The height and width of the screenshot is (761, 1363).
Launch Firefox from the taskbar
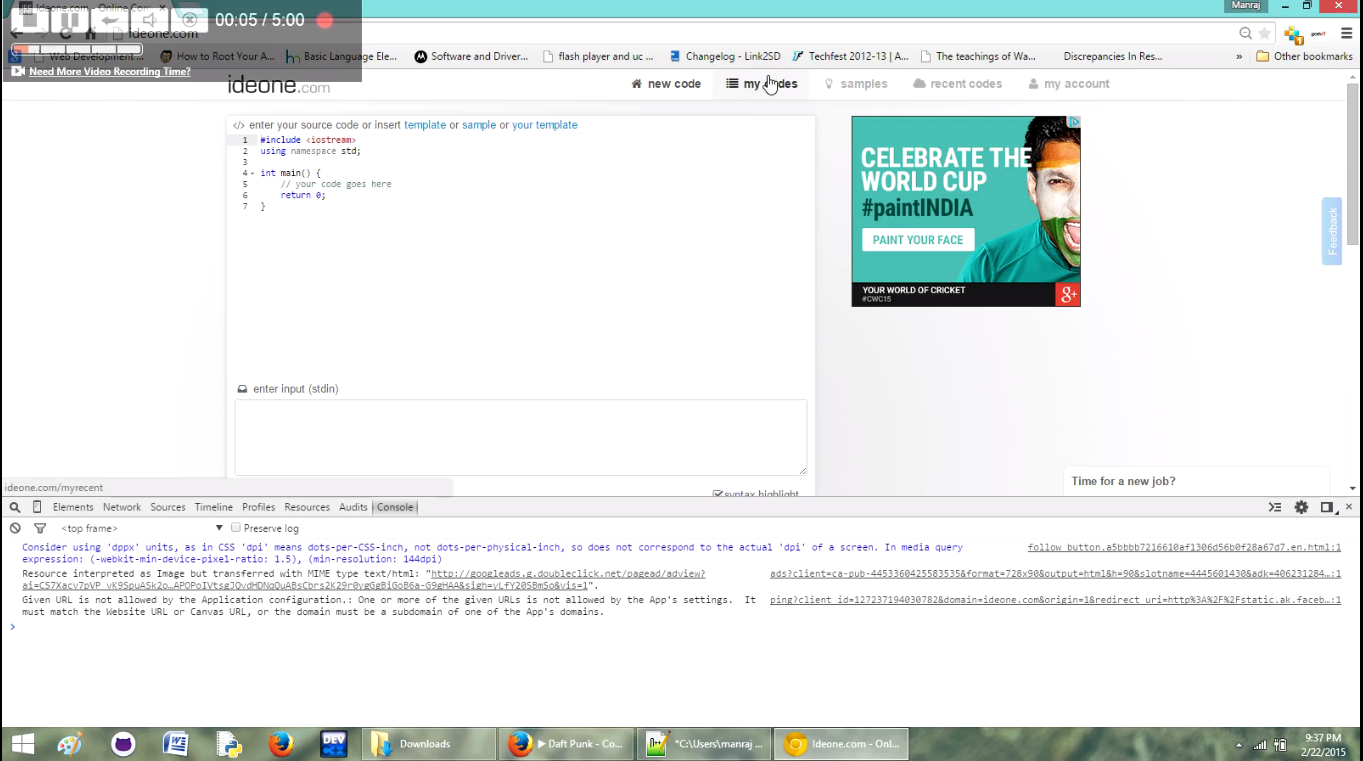[281, 744]
